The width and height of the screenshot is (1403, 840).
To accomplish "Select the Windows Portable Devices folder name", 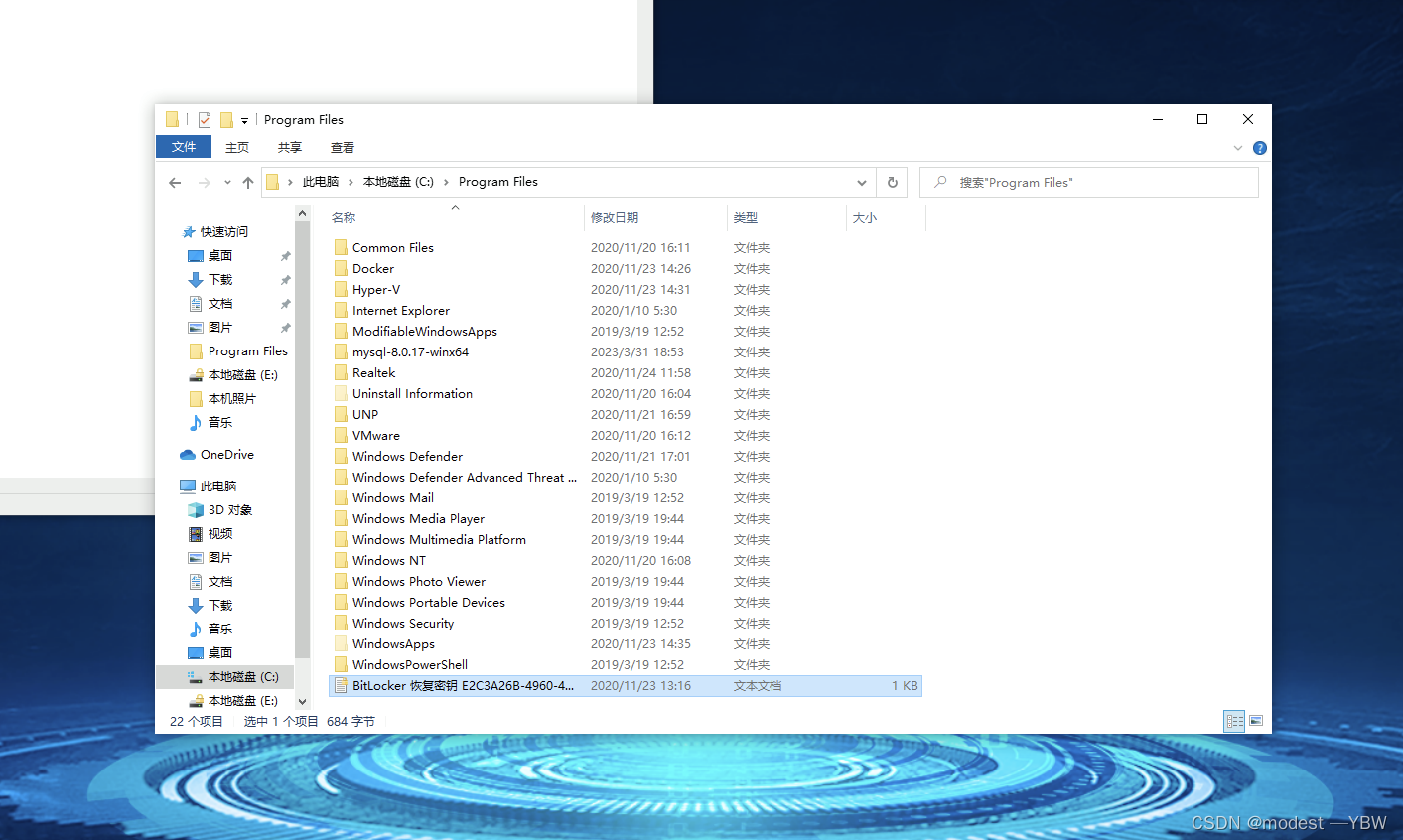I will [x=429, y=602].
